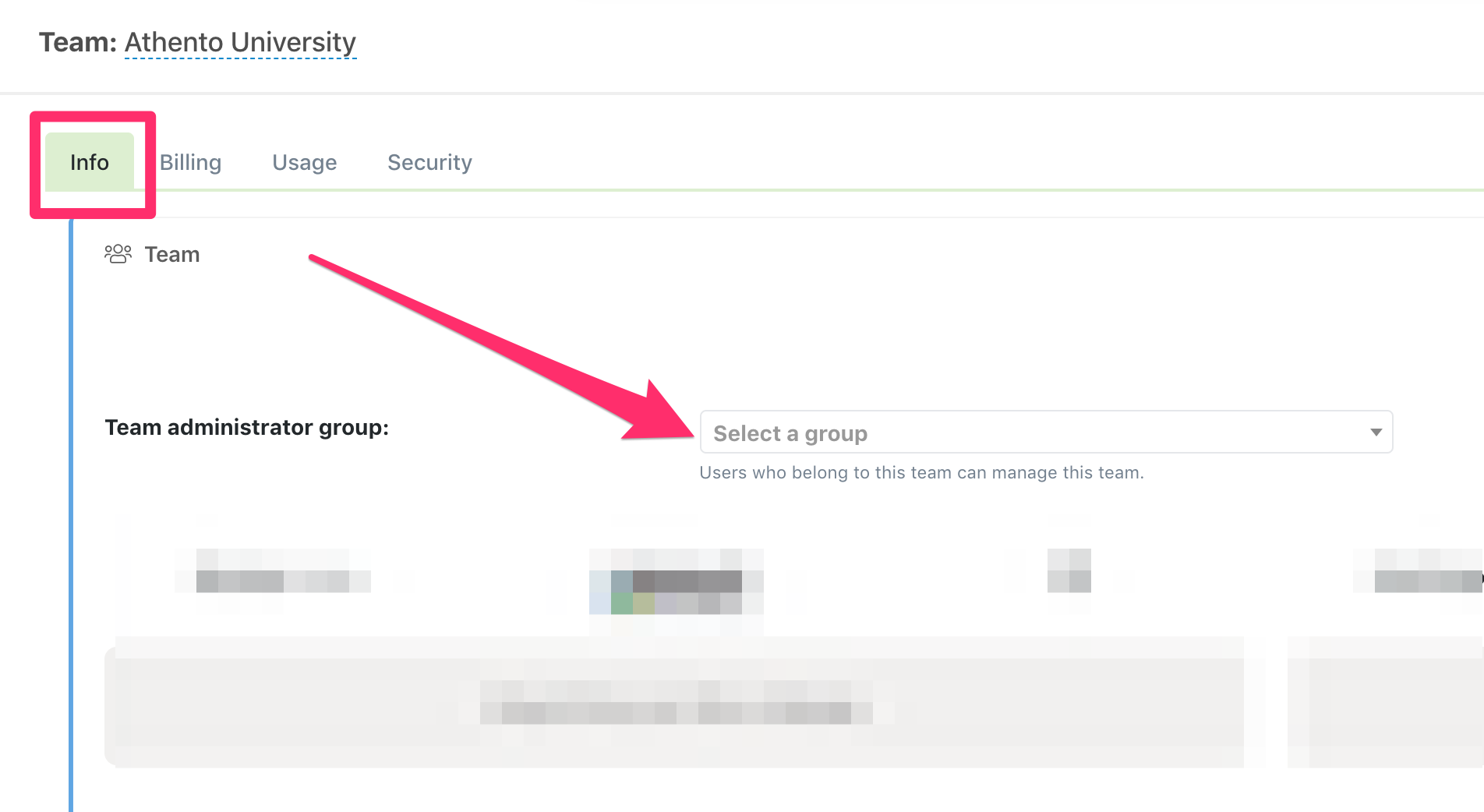Click the blurred text at upper far right

pos(1426,581)
